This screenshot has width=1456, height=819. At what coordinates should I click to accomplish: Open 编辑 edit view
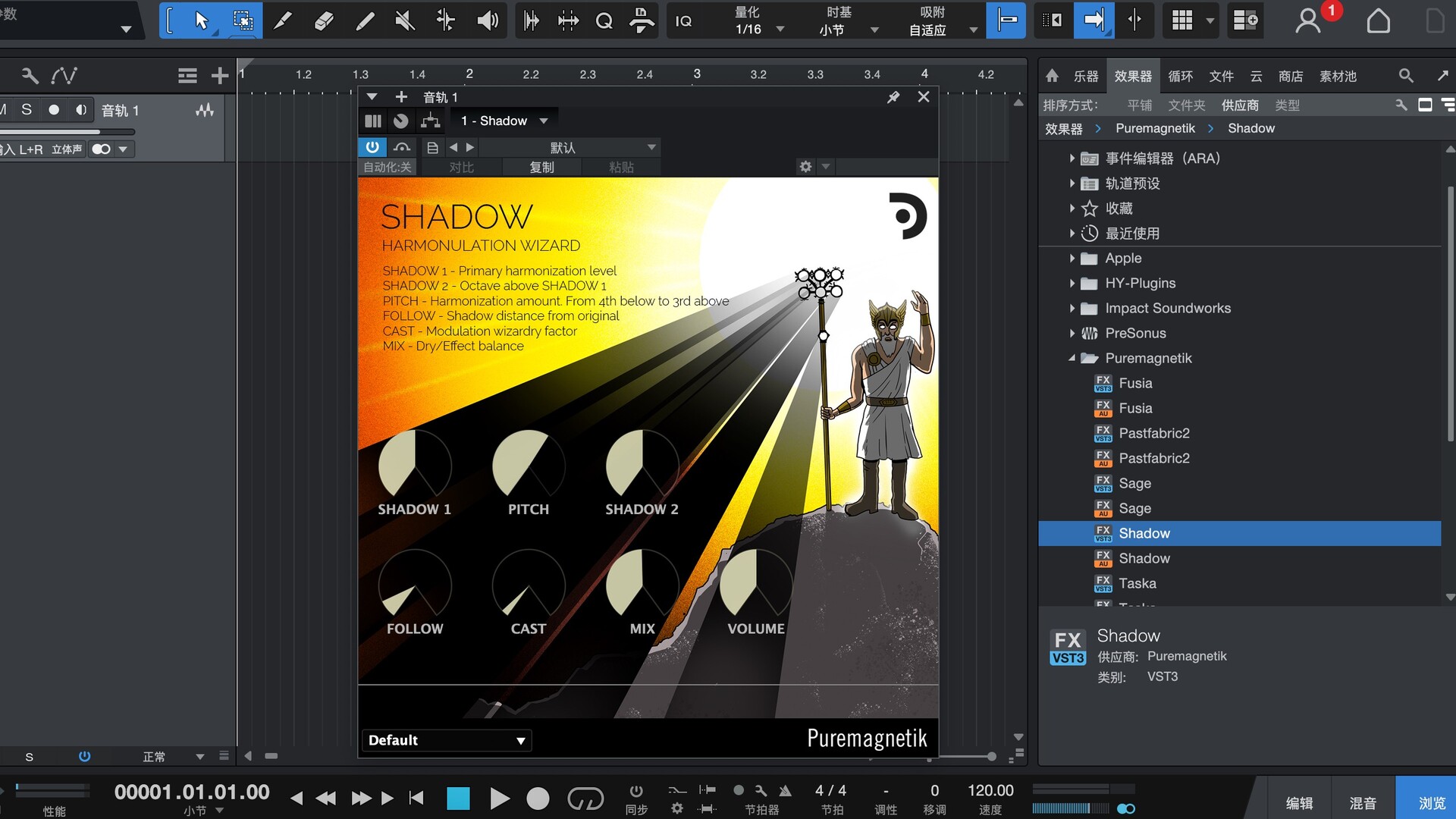[x=1299, y=803]
